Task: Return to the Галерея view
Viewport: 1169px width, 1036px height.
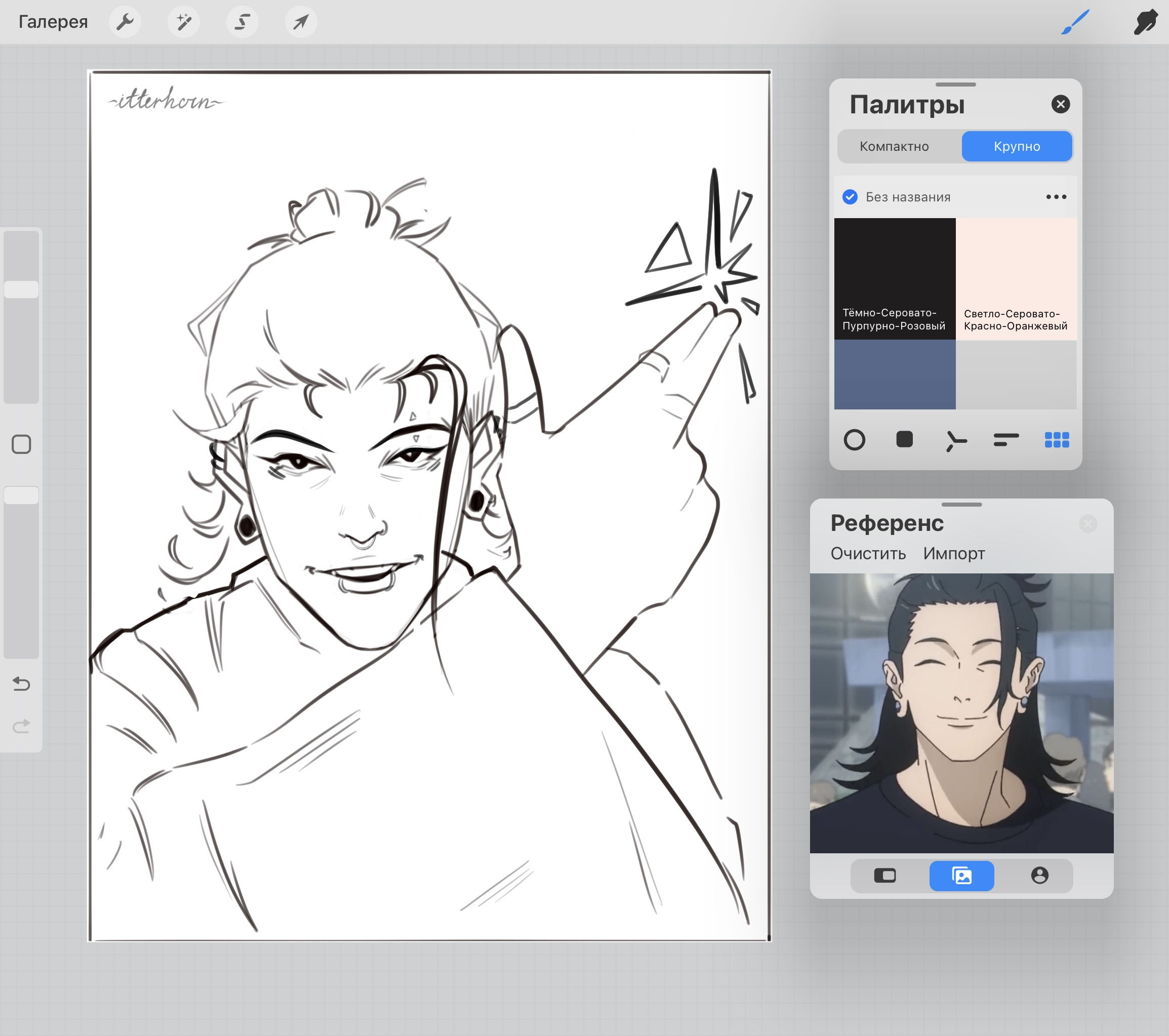Action: [x=53, y=22]
